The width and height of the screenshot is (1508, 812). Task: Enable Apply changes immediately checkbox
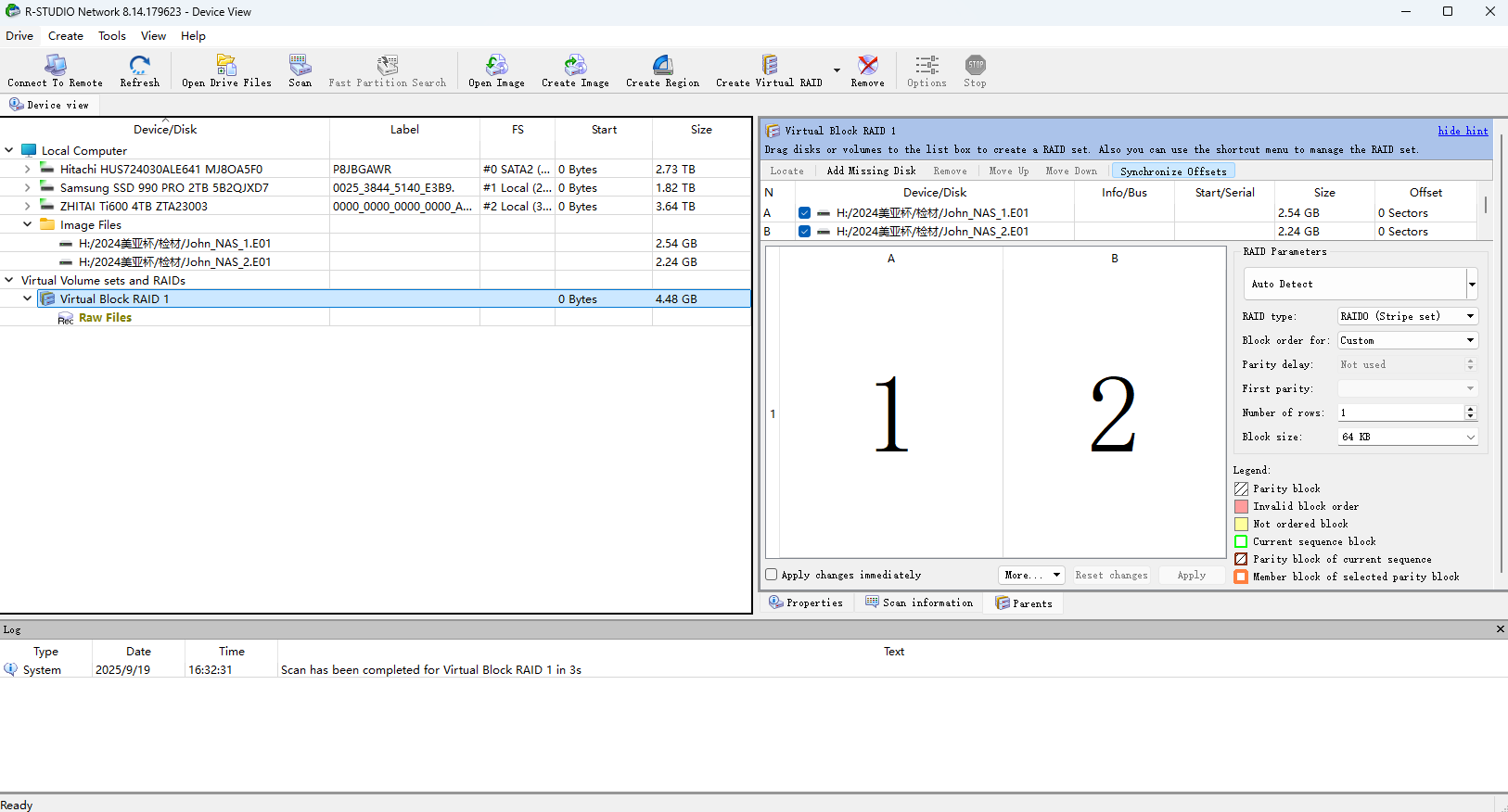click(x=772, y=575)
